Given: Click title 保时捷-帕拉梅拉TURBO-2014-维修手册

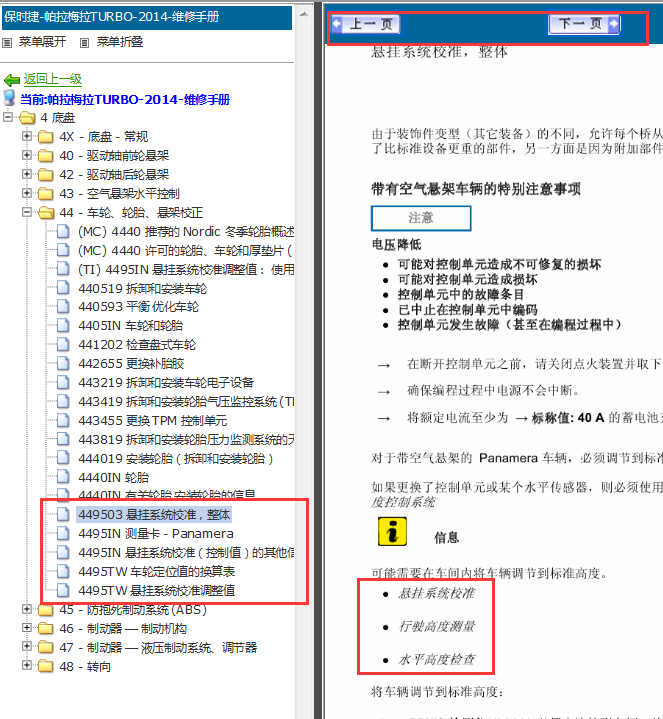Looking at the screenshot, I should tap(111, 17).
